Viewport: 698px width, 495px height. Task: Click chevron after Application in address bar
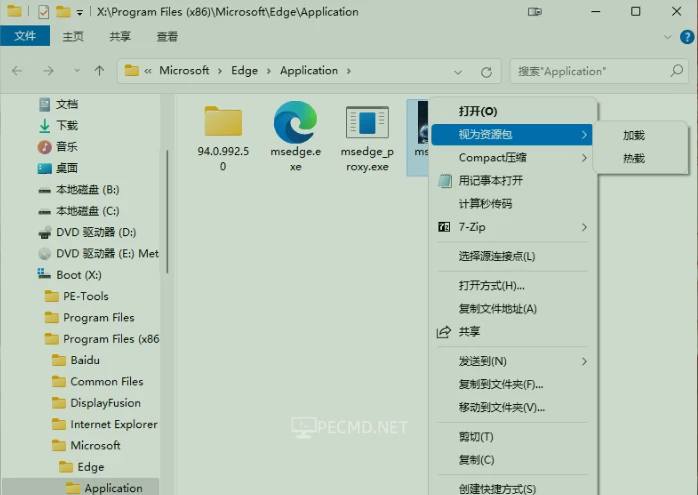pyautogui.click(x=349, y=71)
